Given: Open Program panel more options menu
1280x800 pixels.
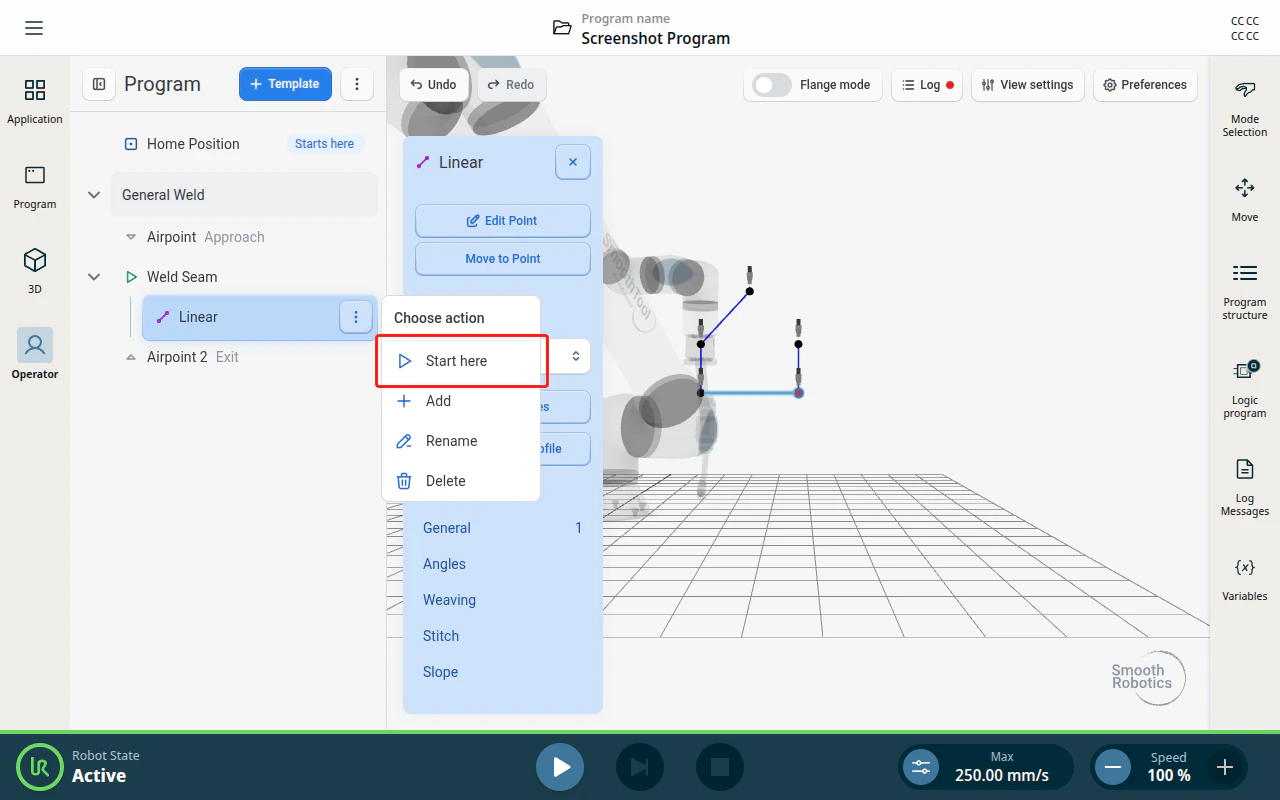Looking at the screenshot, I should (357, 85).
